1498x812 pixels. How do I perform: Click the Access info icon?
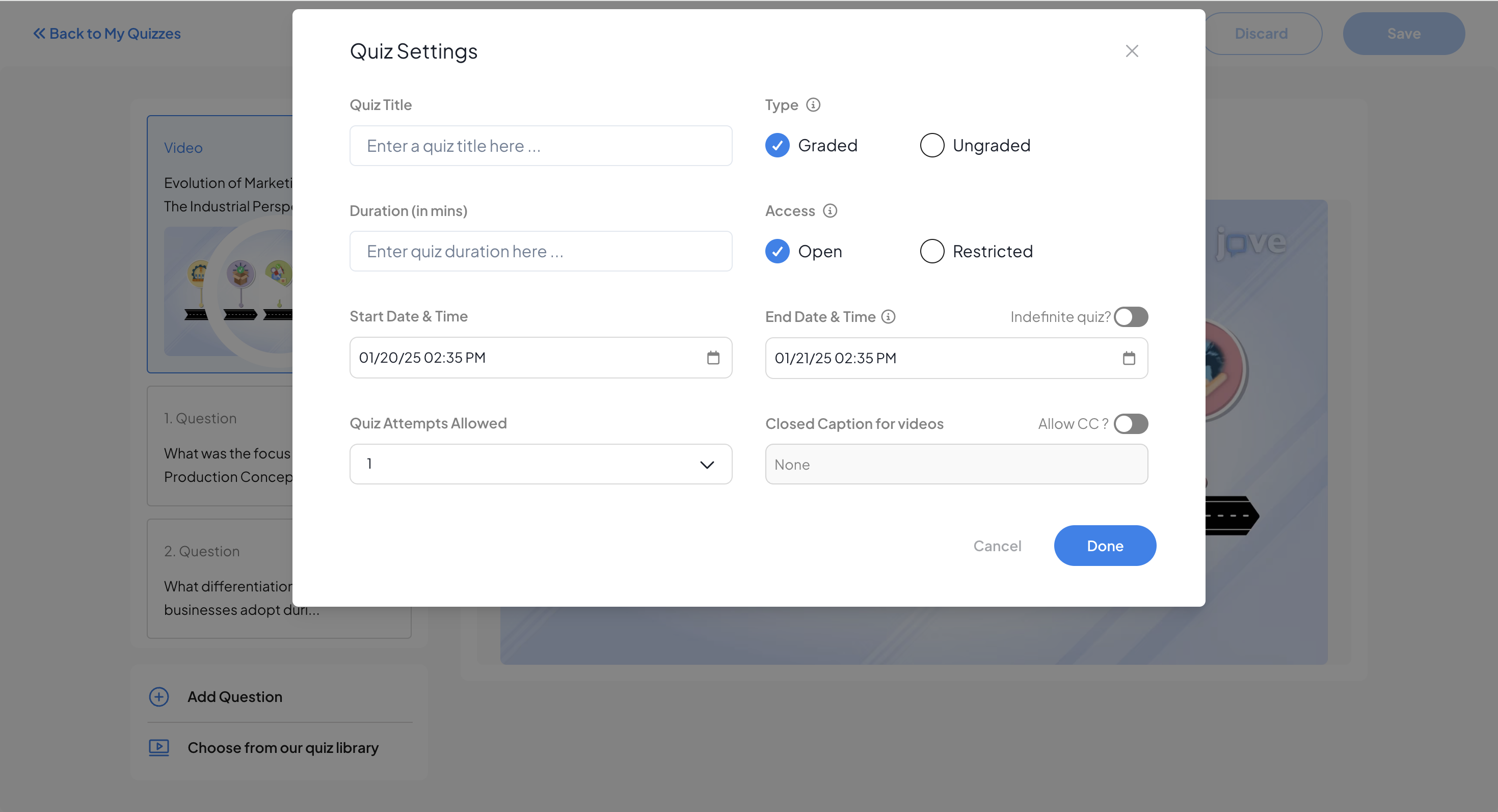point(830,210)
